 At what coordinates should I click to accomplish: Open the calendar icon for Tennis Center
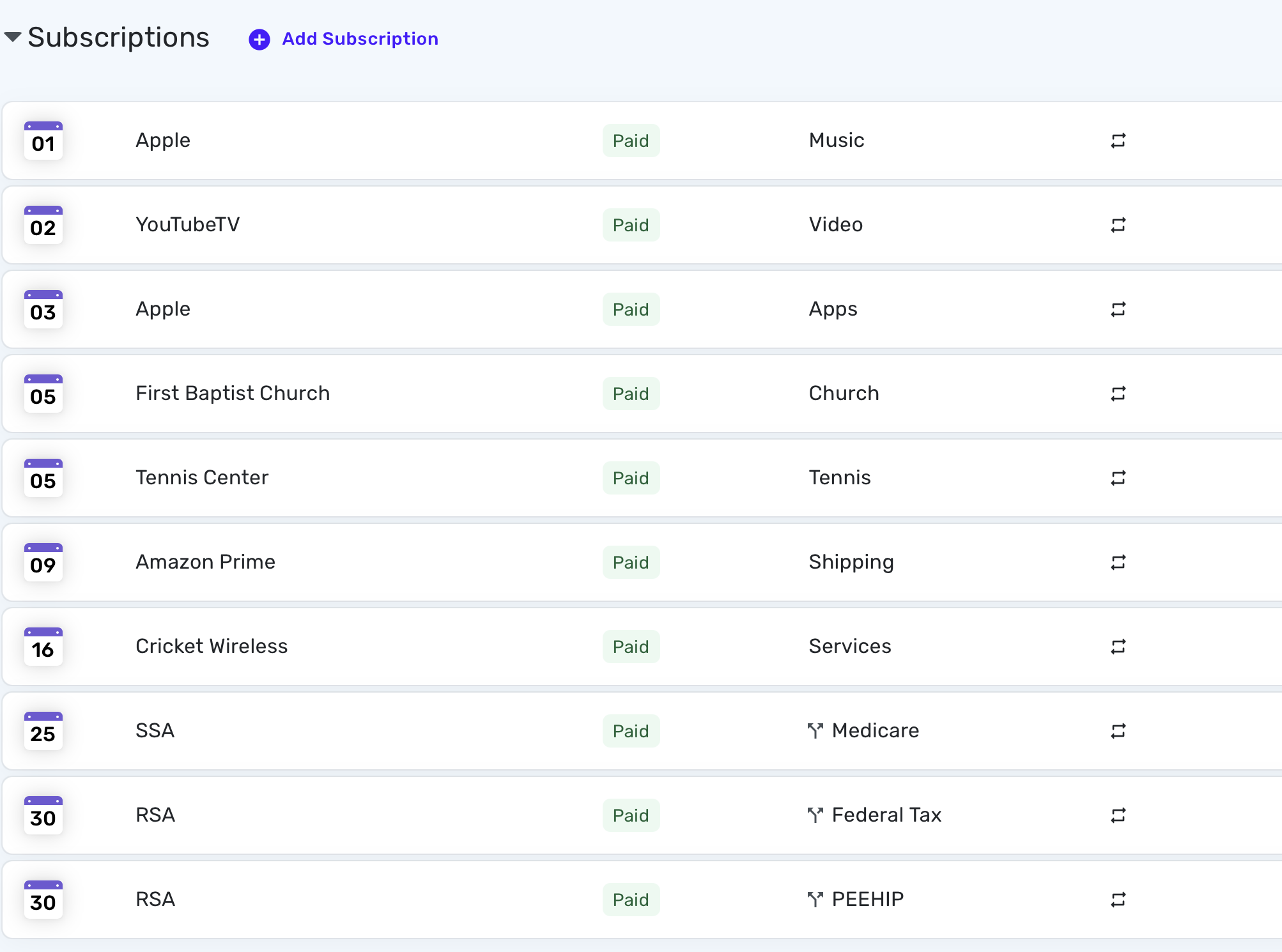tap(43, 478)
